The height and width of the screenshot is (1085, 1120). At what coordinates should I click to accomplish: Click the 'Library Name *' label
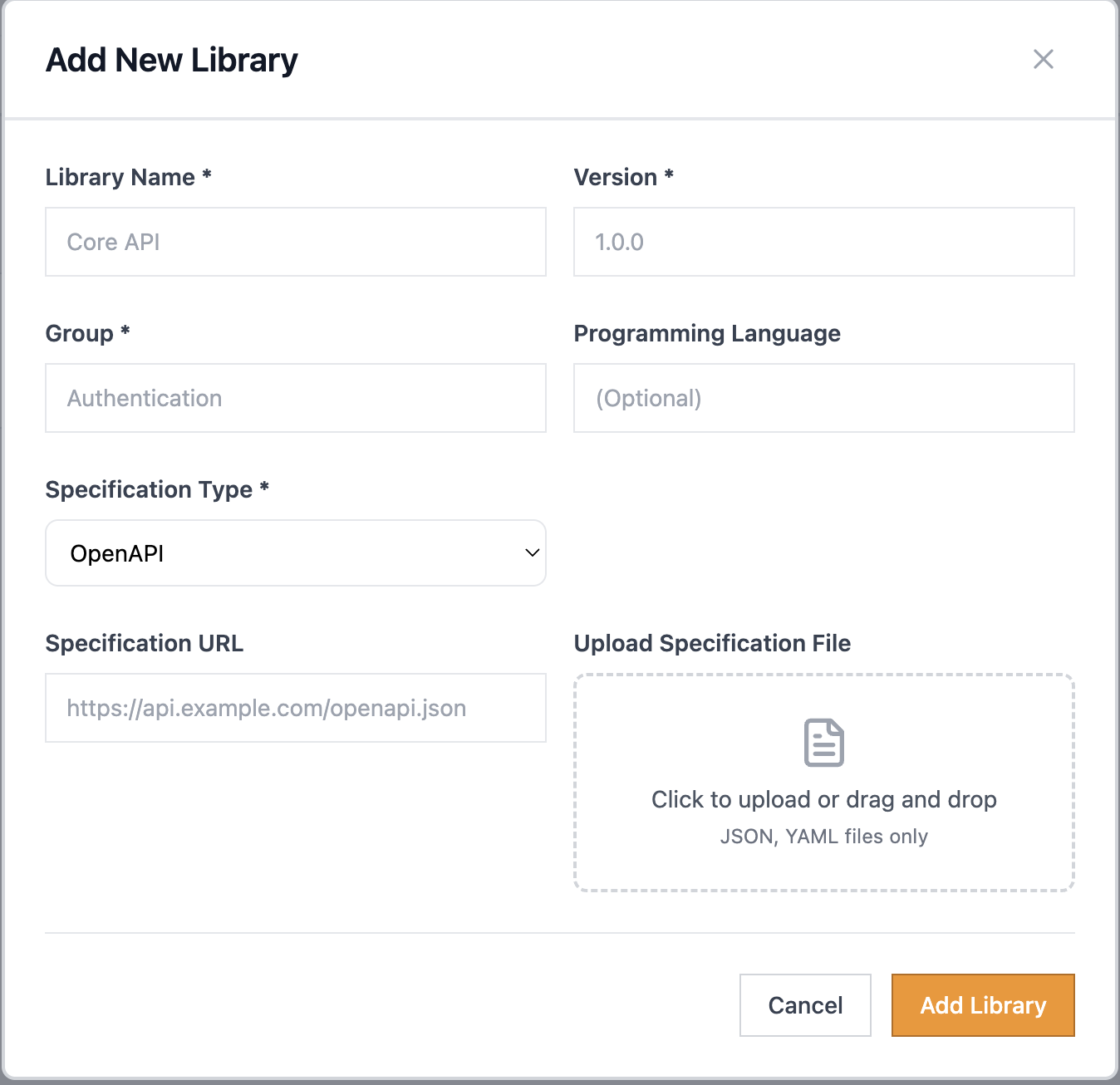coord(129,177)
